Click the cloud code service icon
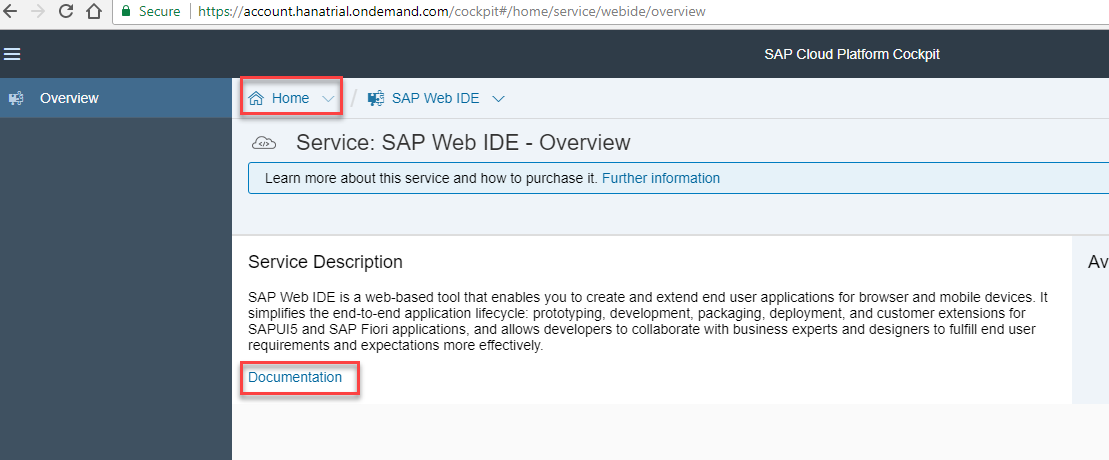This screenshot has height=460, width=1109. click(x=264, y=143)
